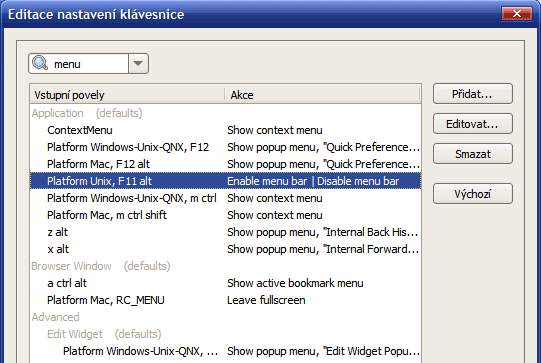Select Edit Widget (defaults) section row
This screenshot has height=363, width=541.
coord(225,334)
